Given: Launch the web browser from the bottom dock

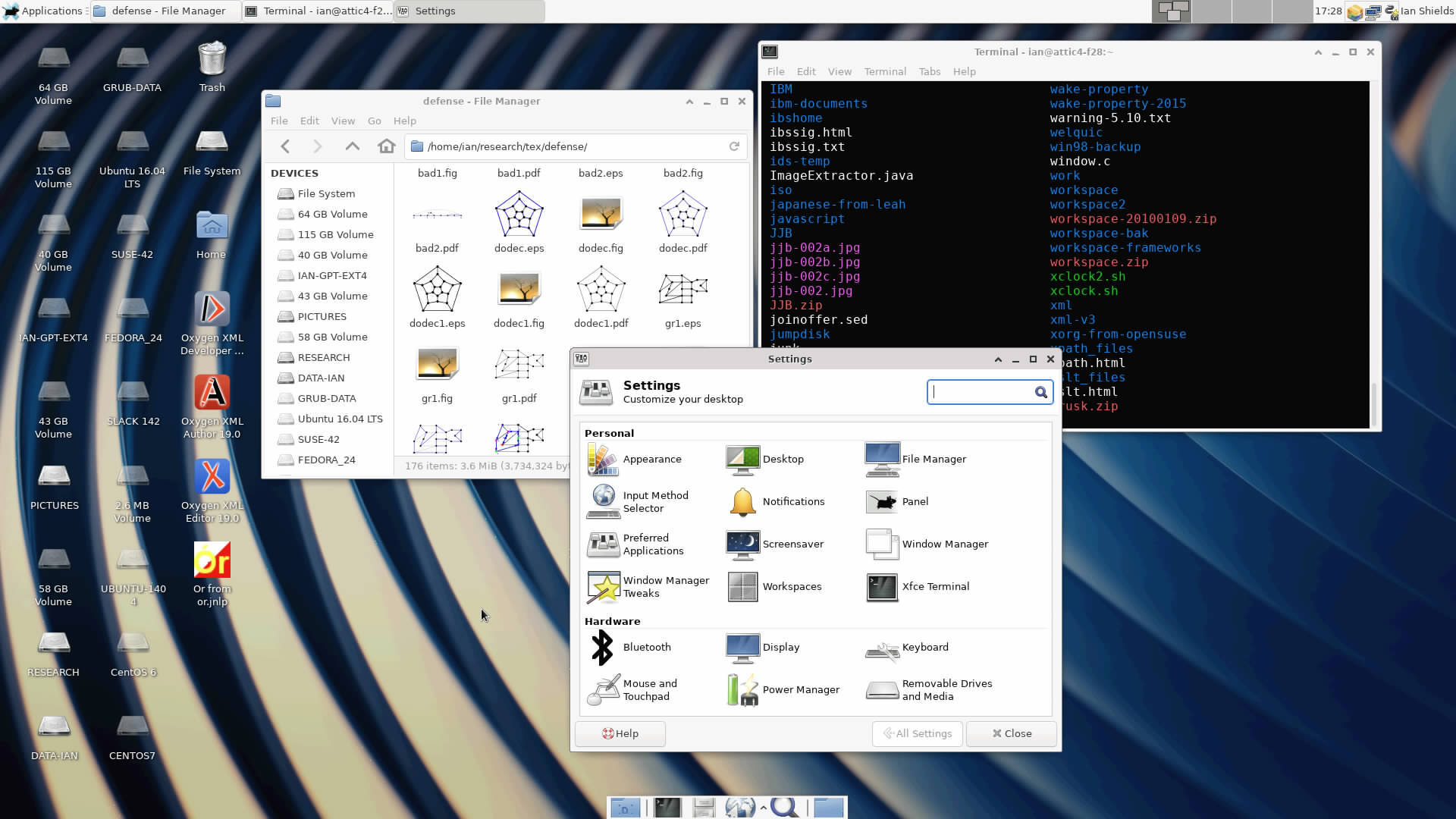Looking at the screenshot, I should (x=740, y=808).
